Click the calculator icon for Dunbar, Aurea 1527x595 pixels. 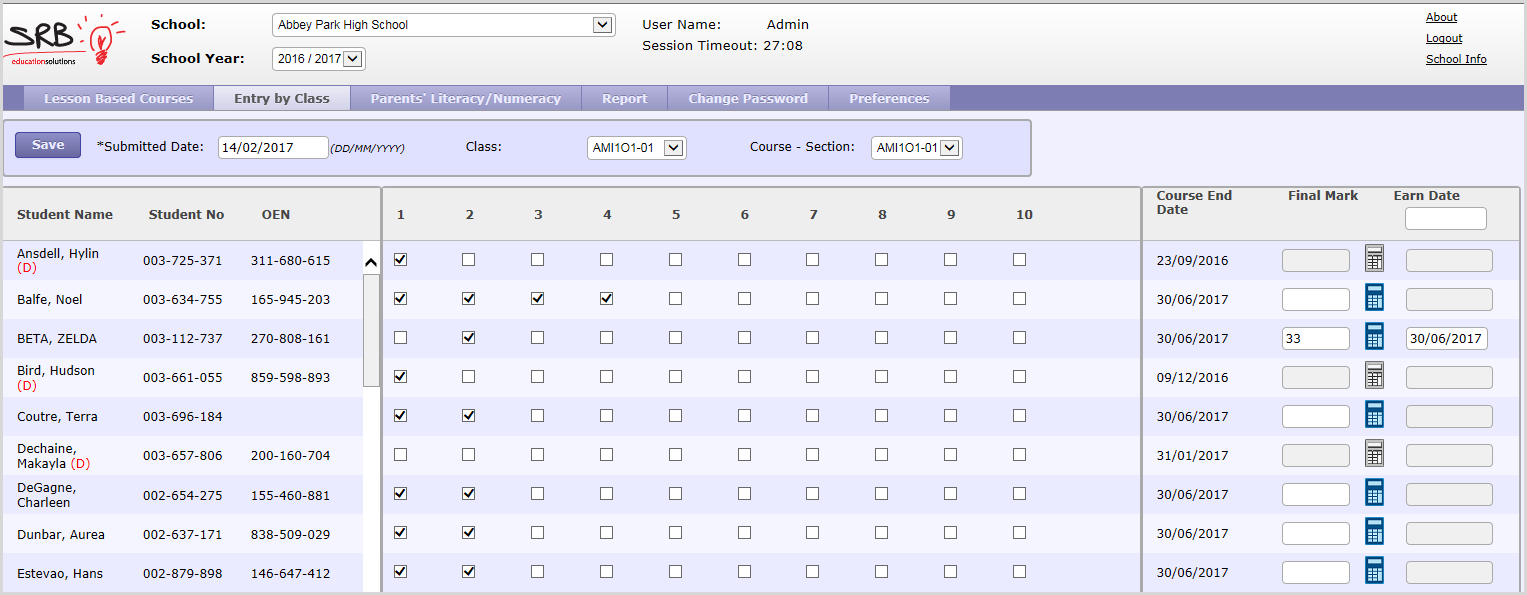[1374, 532]
